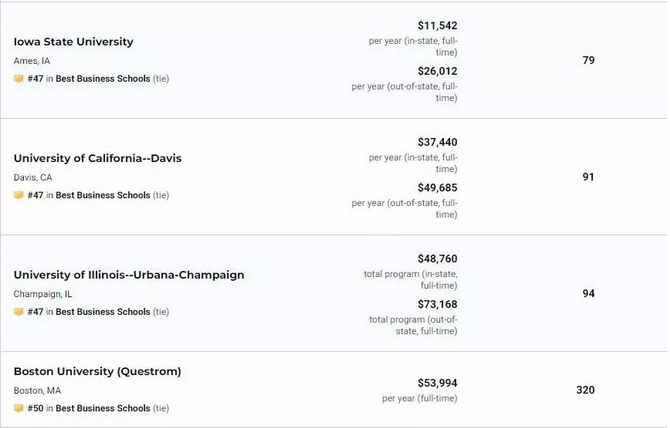The image size is (670, 428).
Task: Click the ranking badge icon for Iowa State University
Action: pyautogui.click(x=18, y=79)
